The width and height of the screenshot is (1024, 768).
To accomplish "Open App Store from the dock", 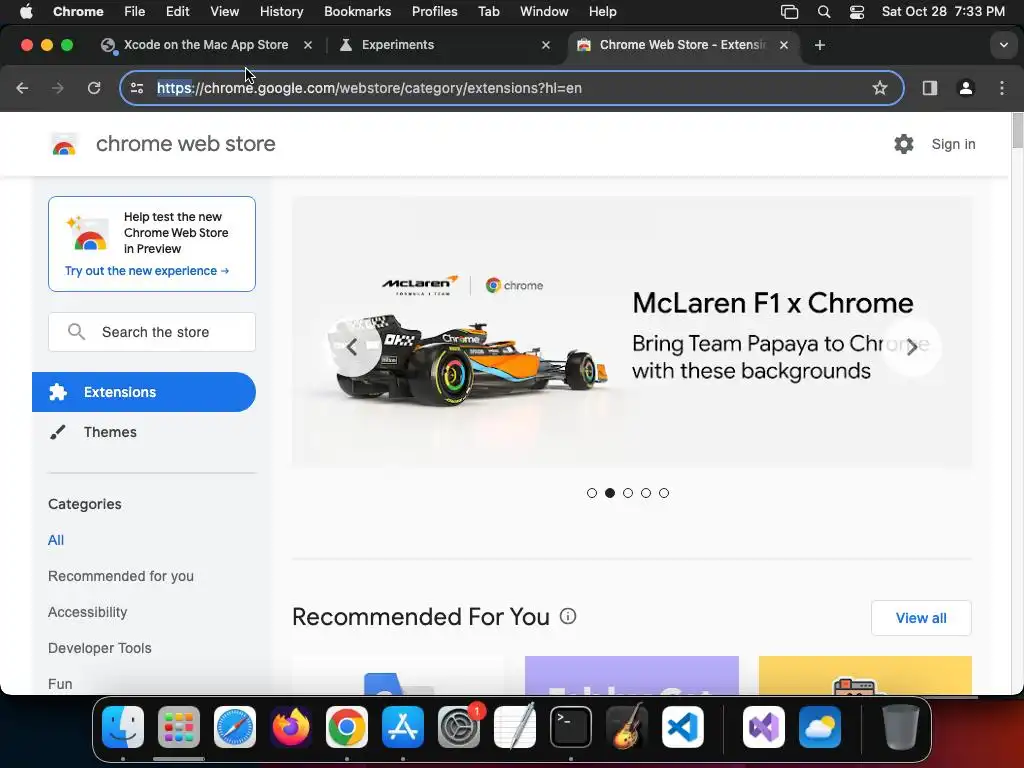I will (x=402, y=727).
